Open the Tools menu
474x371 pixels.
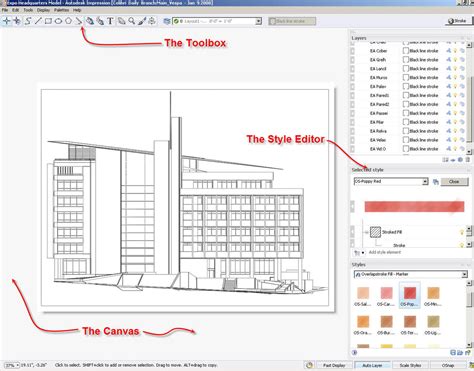coord(28,10)
